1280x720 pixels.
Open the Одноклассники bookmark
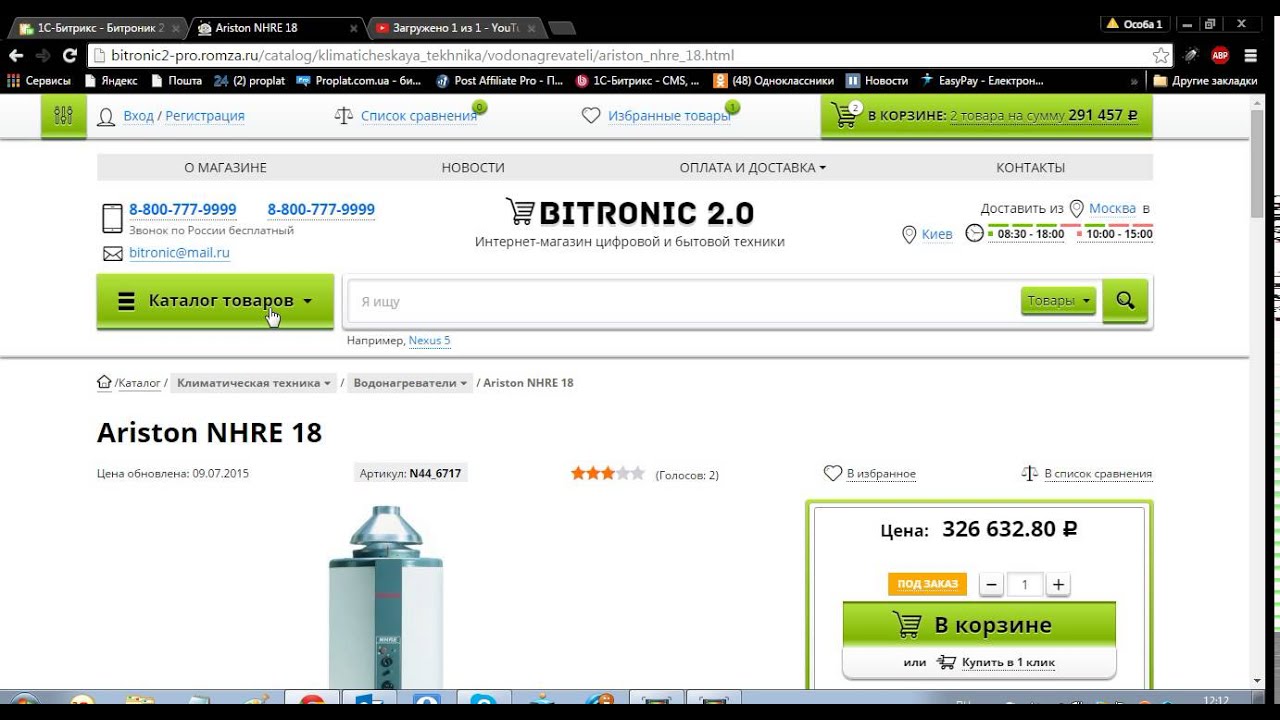pos(772,81)
